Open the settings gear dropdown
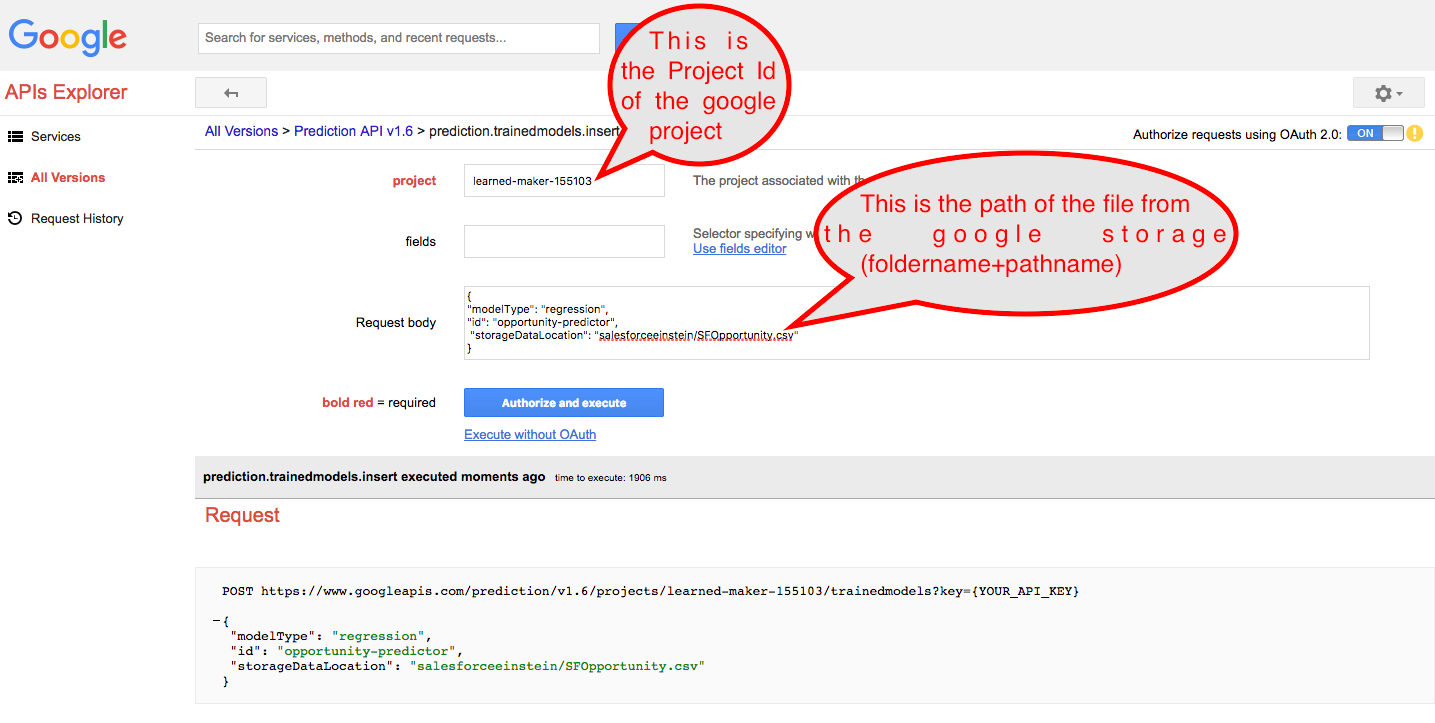Screen dimensions: 1435x723 point(1388,93)
